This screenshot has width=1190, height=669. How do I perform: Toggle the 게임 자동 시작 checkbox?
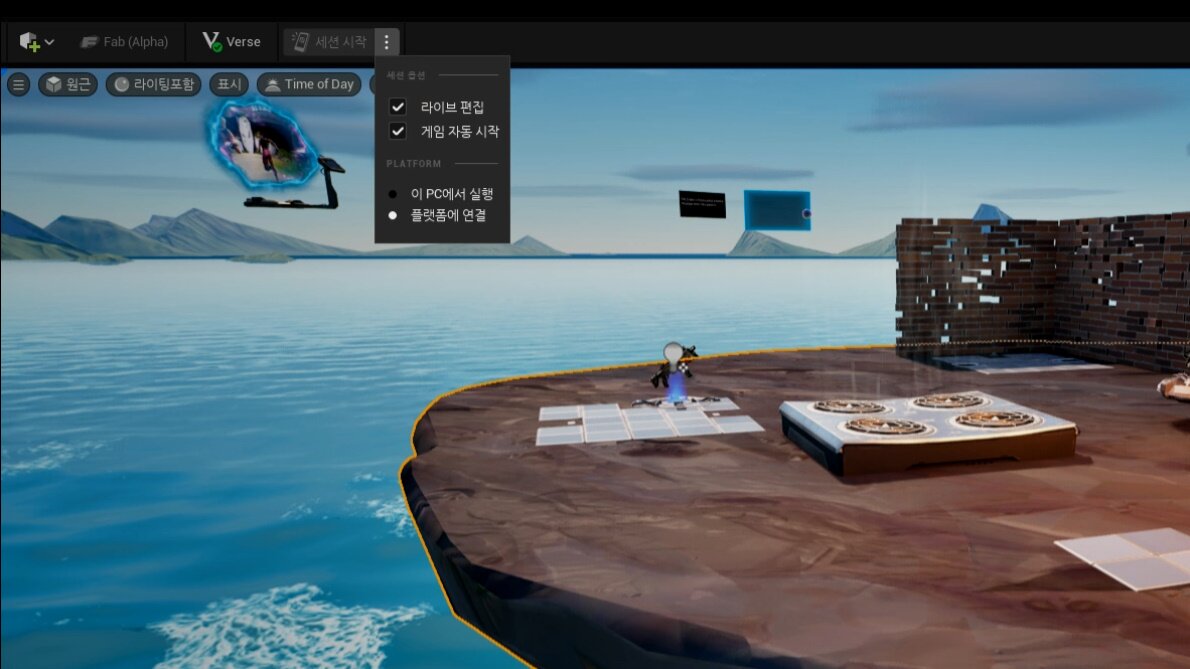coord(398,131)
